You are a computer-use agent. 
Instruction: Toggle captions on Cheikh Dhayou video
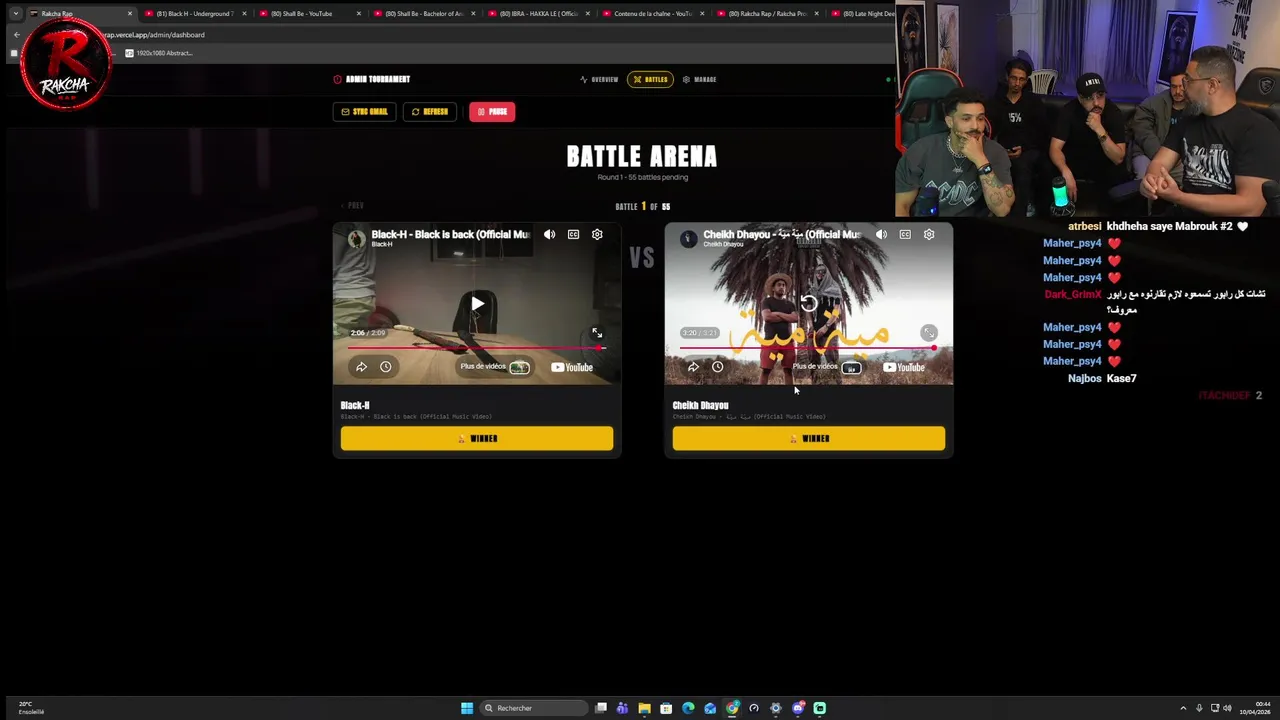pos(905,234)
